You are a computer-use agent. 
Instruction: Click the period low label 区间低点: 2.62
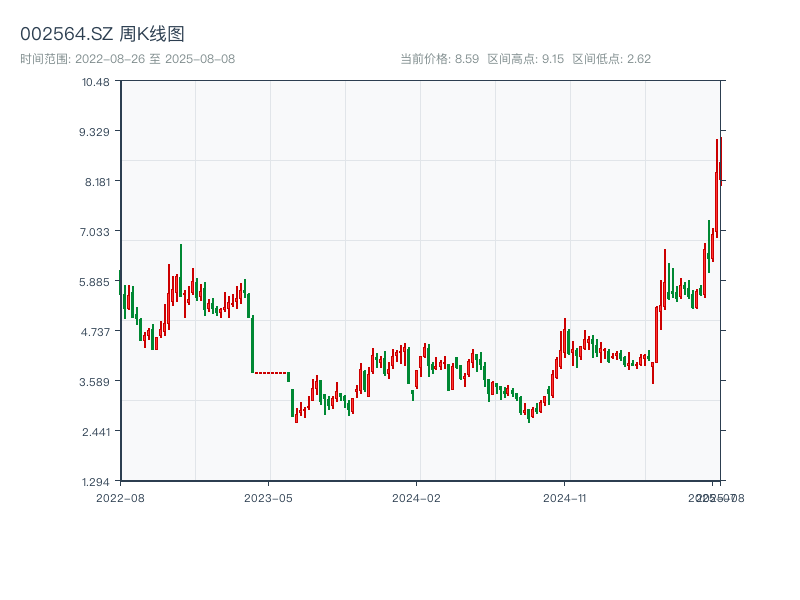pos(611,59)
